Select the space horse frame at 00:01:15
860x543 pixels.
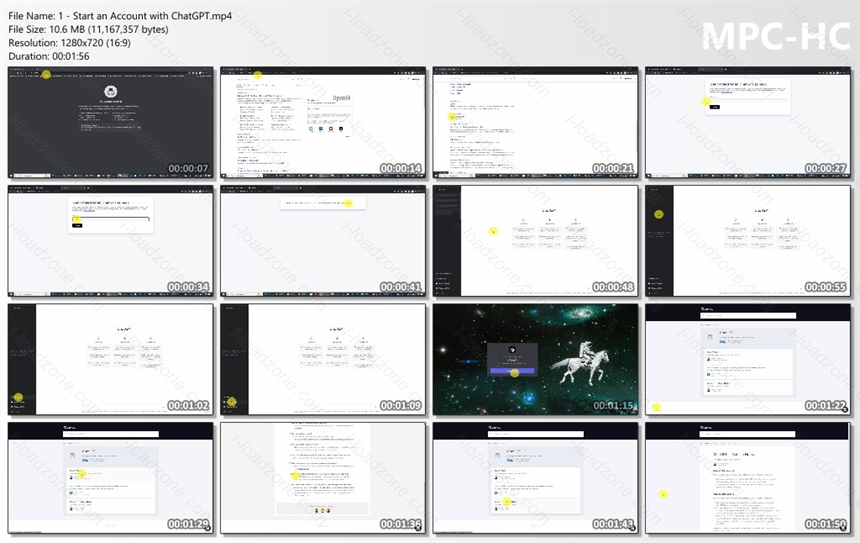[535, 359]
